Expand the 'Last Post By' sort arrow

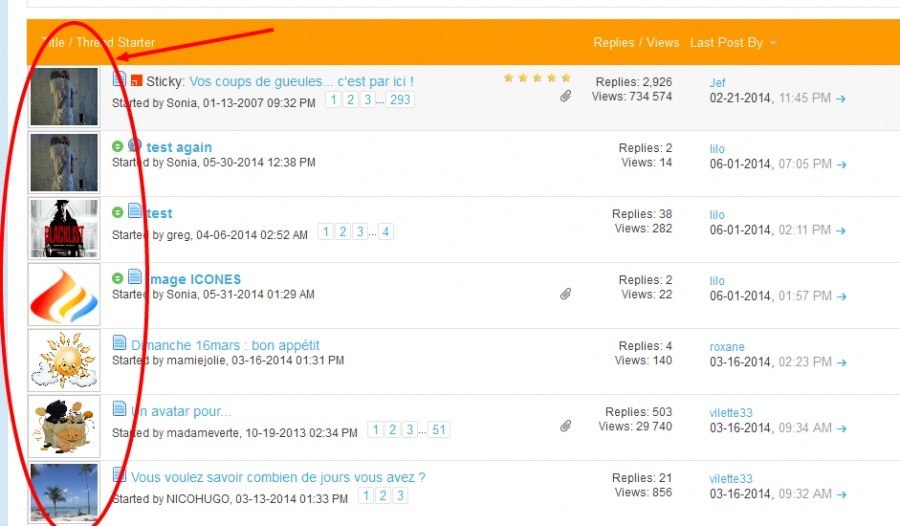(x=773, y=43)
